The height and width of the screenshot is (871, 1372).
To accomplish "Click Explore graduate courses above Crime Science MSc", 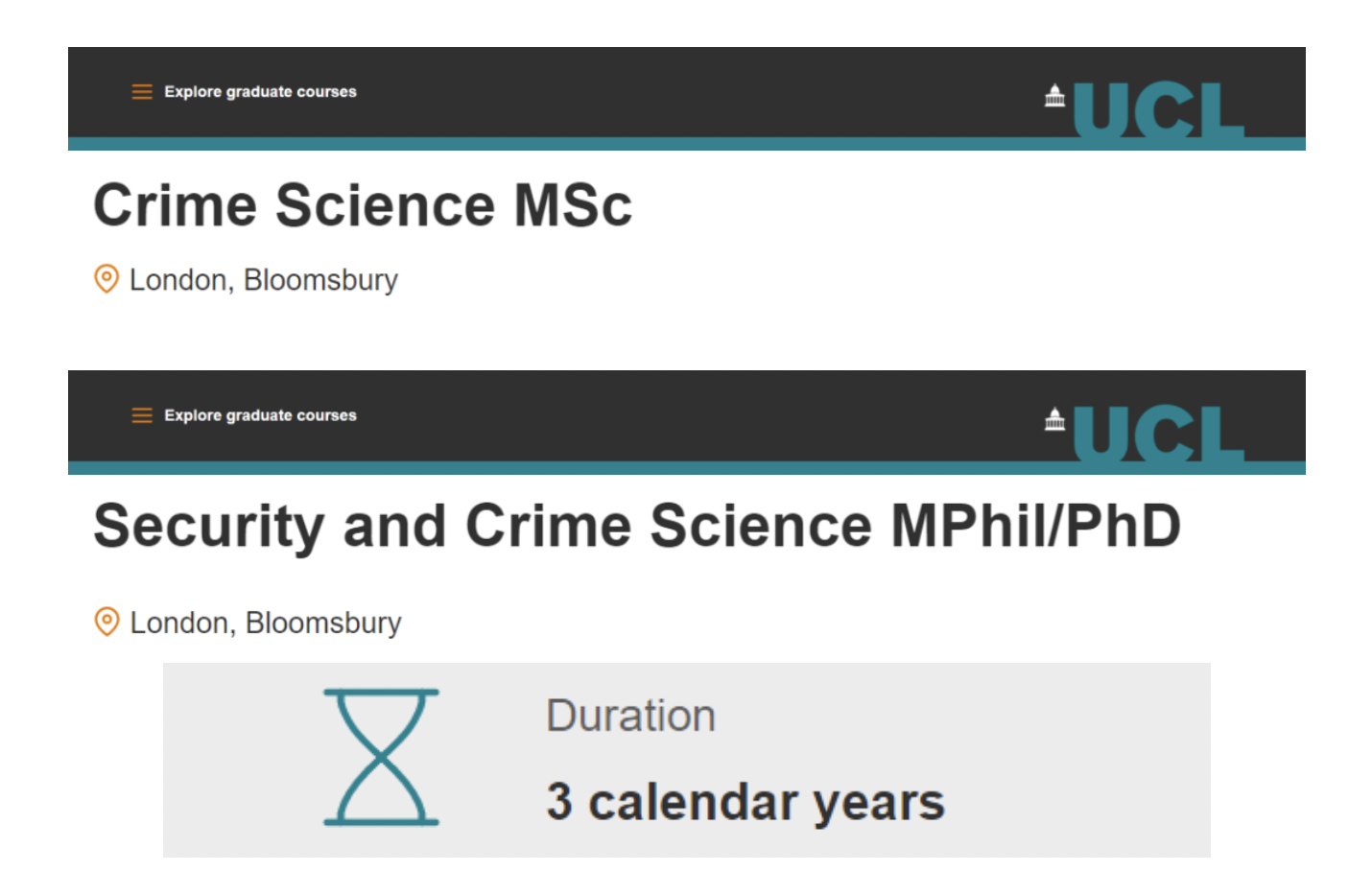I will click(x=260, y=92).
